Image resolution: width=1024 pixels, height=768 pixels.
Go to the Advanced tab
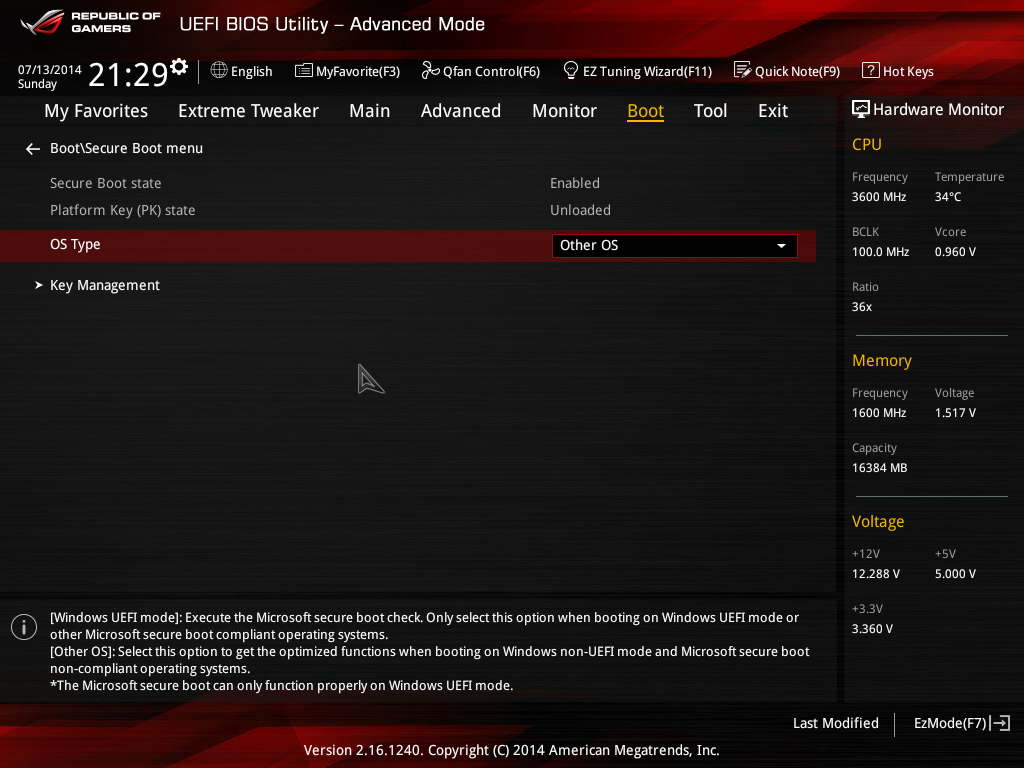pyautogui.click(x=460, y=111)
